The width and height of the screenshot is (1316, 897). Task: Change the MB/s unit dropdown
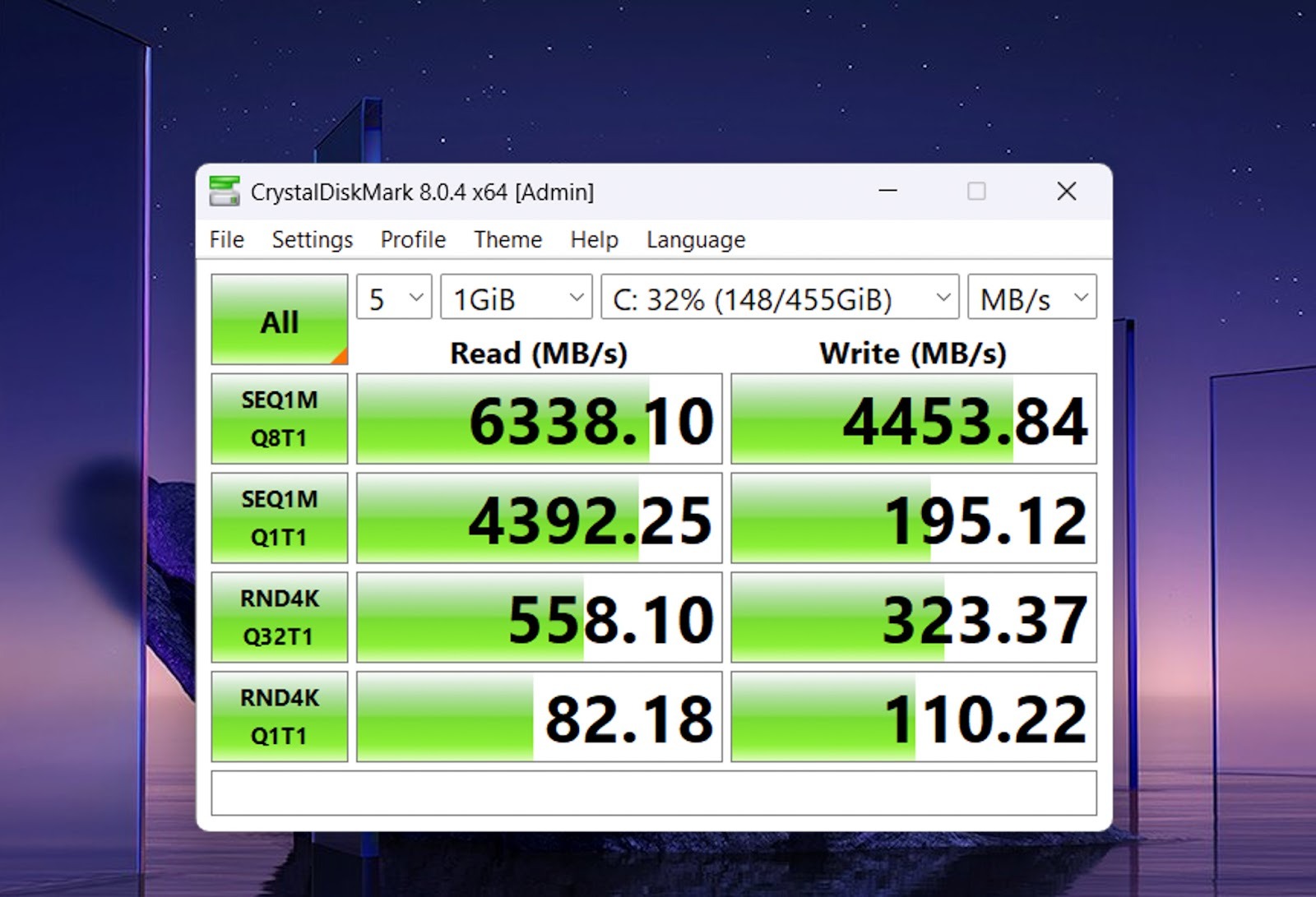click(x=1032, y=298)
